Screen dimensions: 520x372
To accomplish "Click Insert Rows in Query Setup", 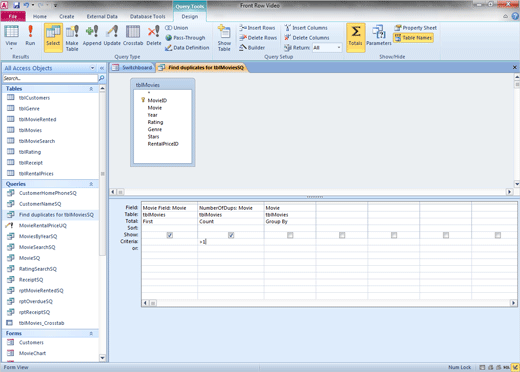I will [257, 28].
